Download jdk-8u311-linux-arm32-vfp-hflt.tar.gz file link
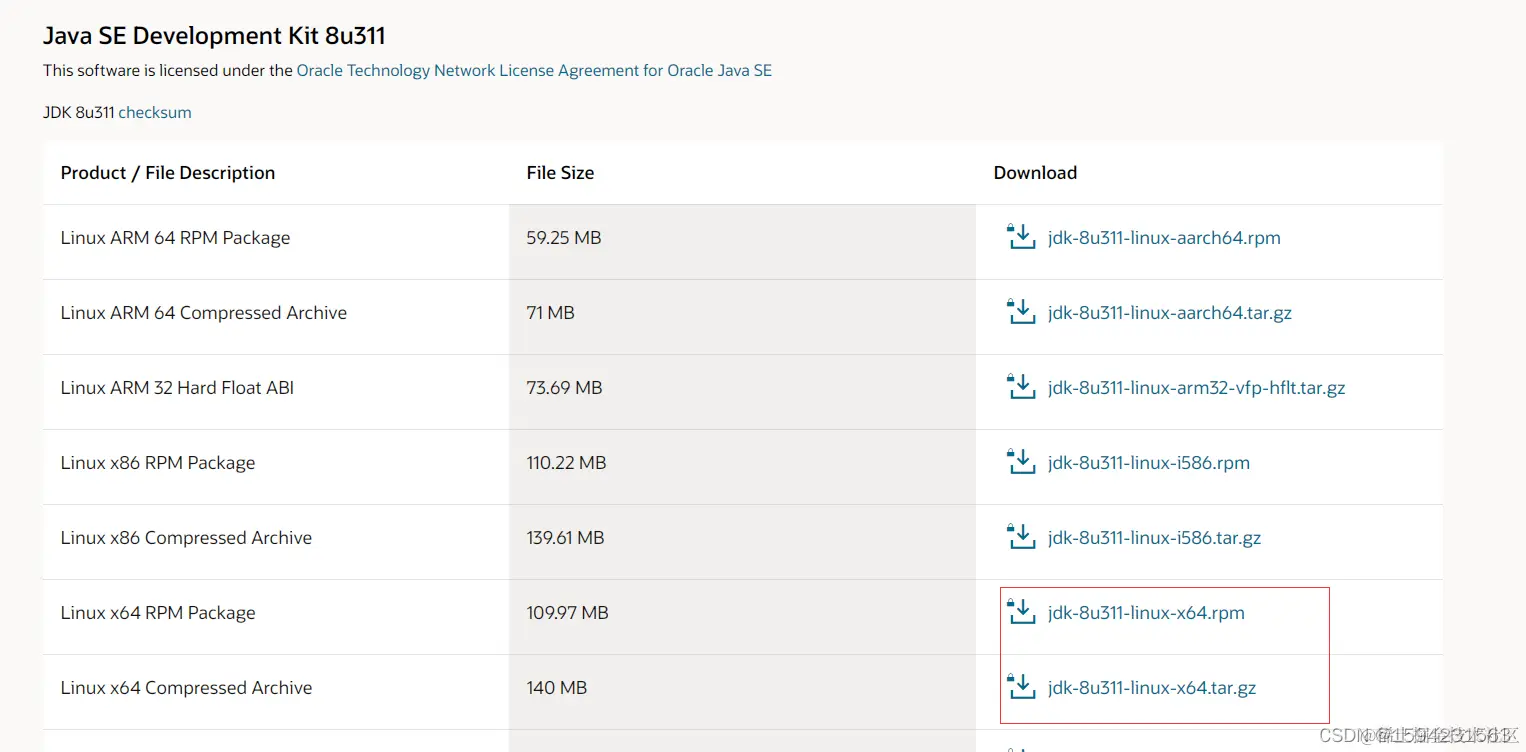 tap(1196, 388)
